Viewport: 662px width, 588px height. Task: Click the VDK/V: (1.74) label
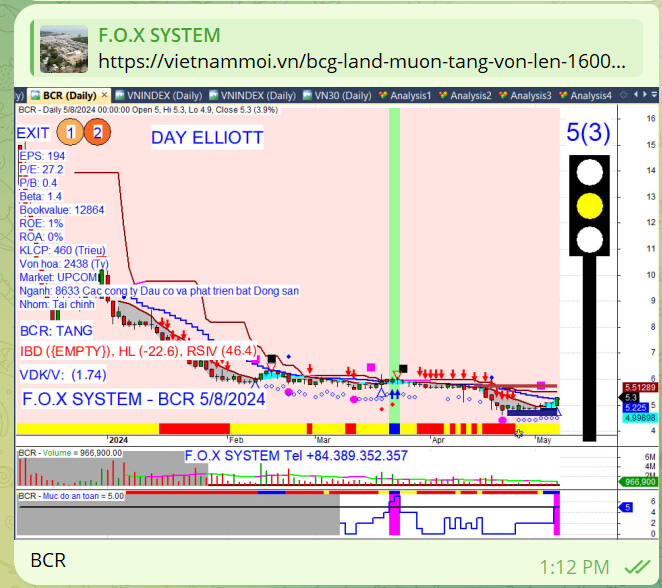point(62,374)
